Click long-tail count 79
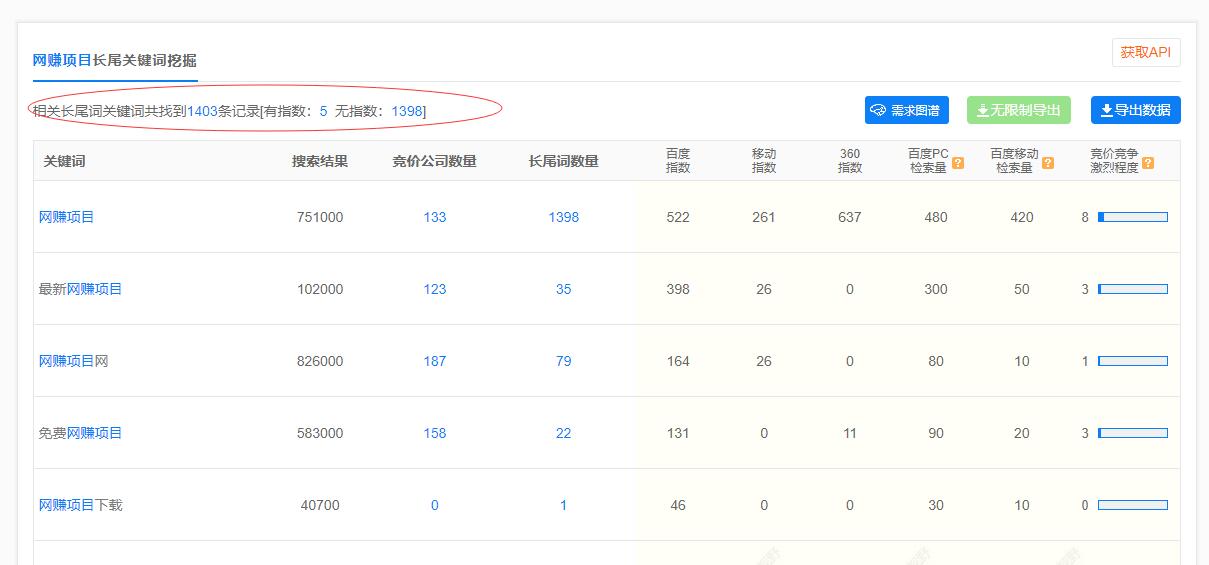The width and height of the screenshot is (1209, 565). tap(564, 361)
